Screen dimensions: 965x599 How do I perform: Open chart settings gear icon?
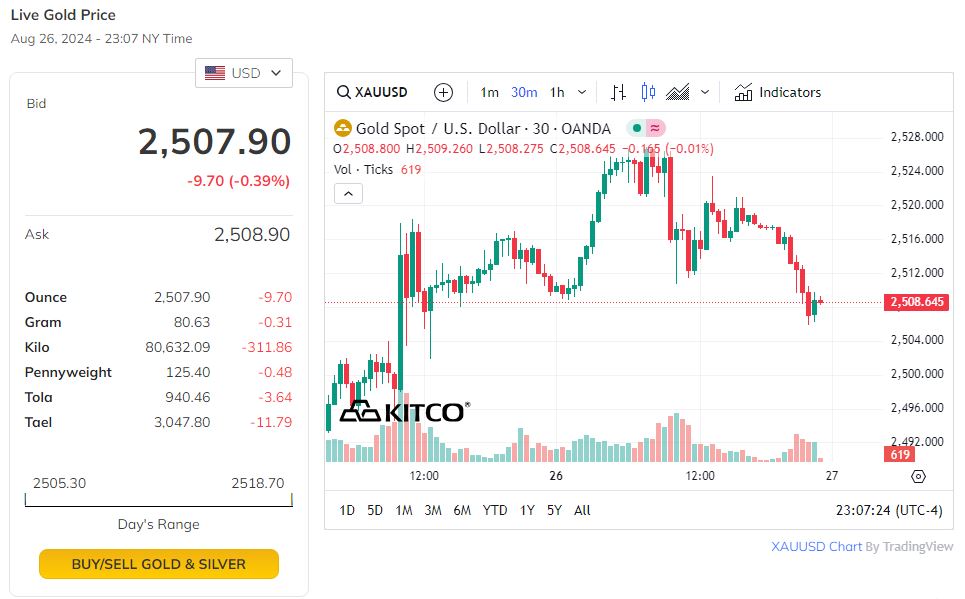pos(919,476)
